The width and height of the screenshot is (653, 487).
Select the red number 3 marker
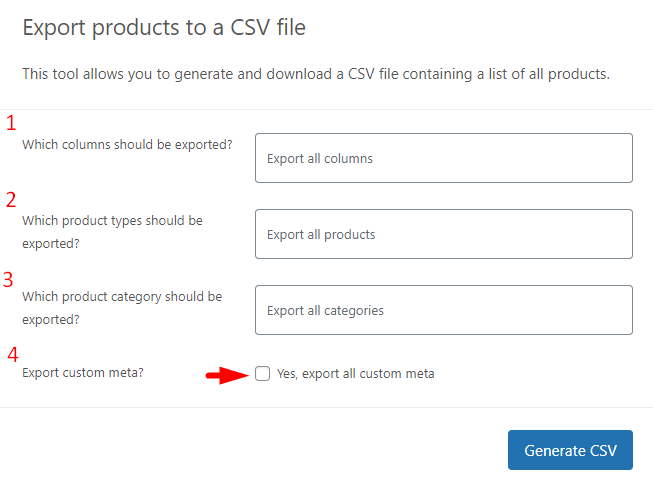click(11, 279)
